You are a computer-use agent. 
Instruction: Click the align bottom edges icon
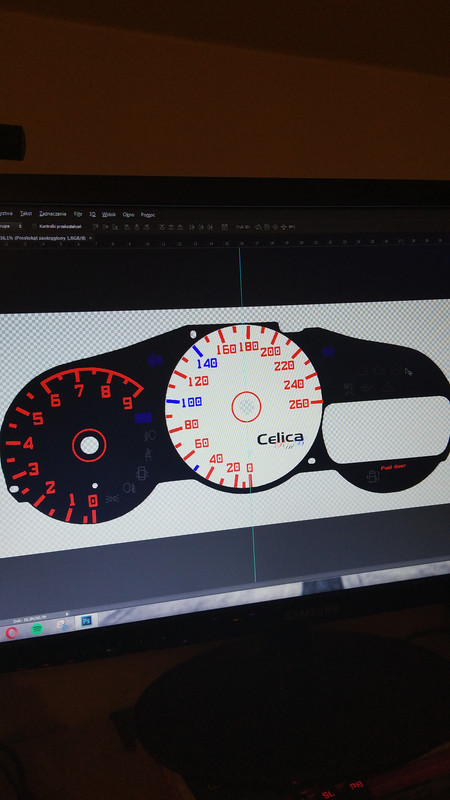(x=115, y=227)
